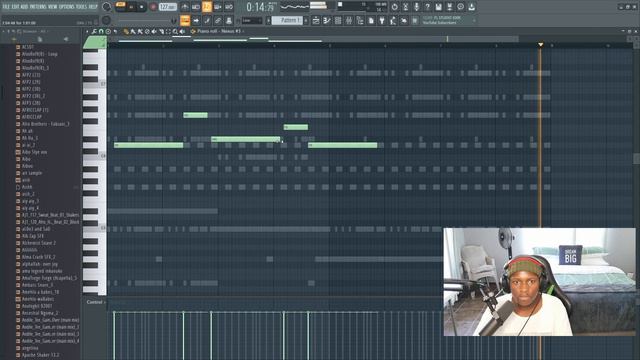Click the render/export audio icon
Image resolution: width=640 pixels, height=360 pixels.
[x=449, y=7]
